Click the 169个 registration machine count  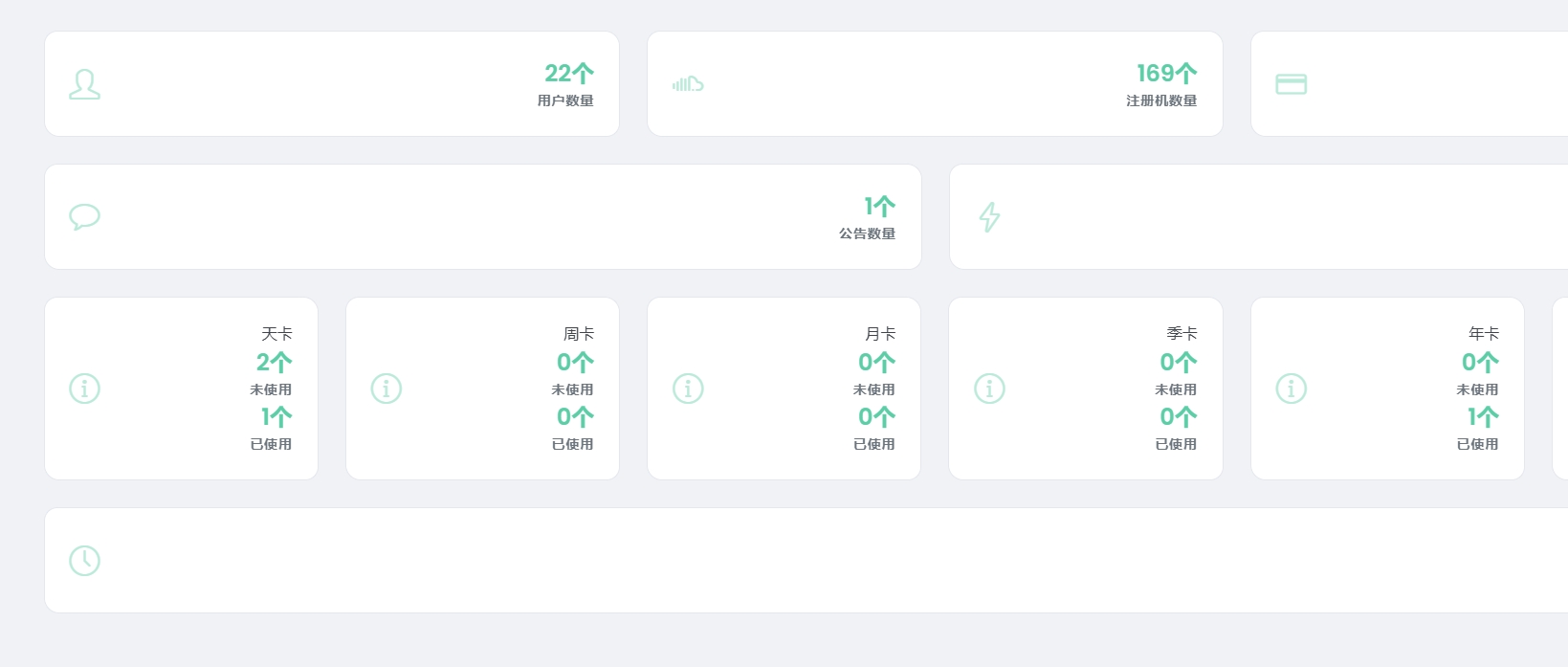1166,74
